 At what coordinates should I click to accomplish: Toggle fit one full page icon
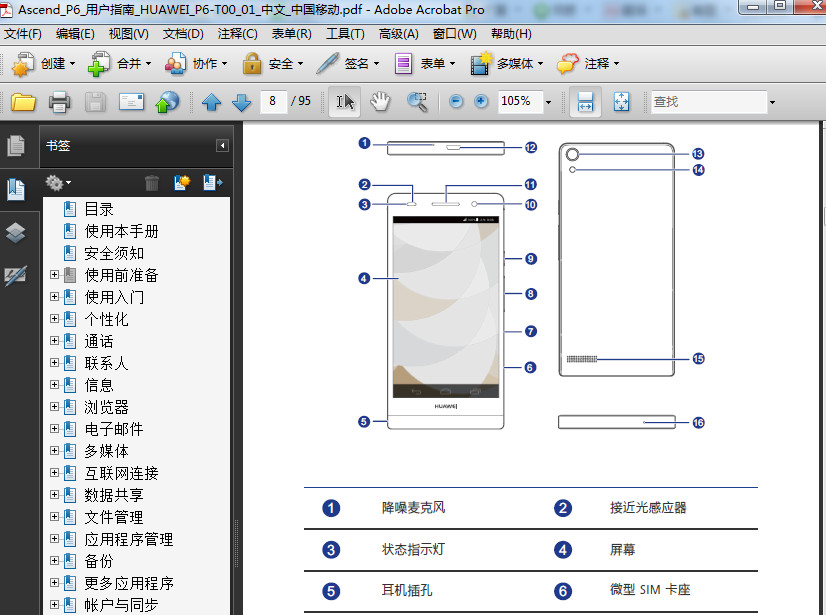click(622, 101)
